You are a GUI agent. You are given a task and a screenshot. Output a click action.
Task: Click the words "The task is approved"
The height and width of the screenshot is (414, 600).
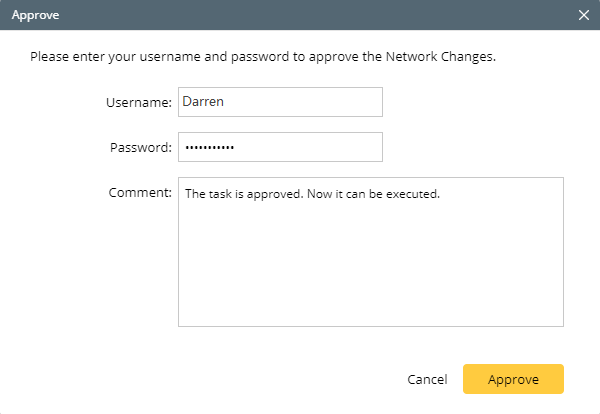[x=240, y=194]
